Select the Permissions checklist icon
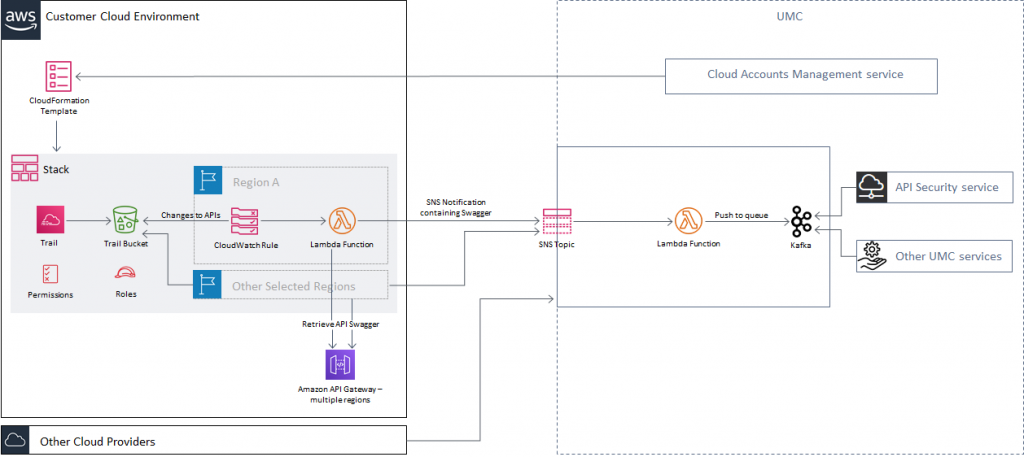1024x457 pixels. [x=49, y=274]
